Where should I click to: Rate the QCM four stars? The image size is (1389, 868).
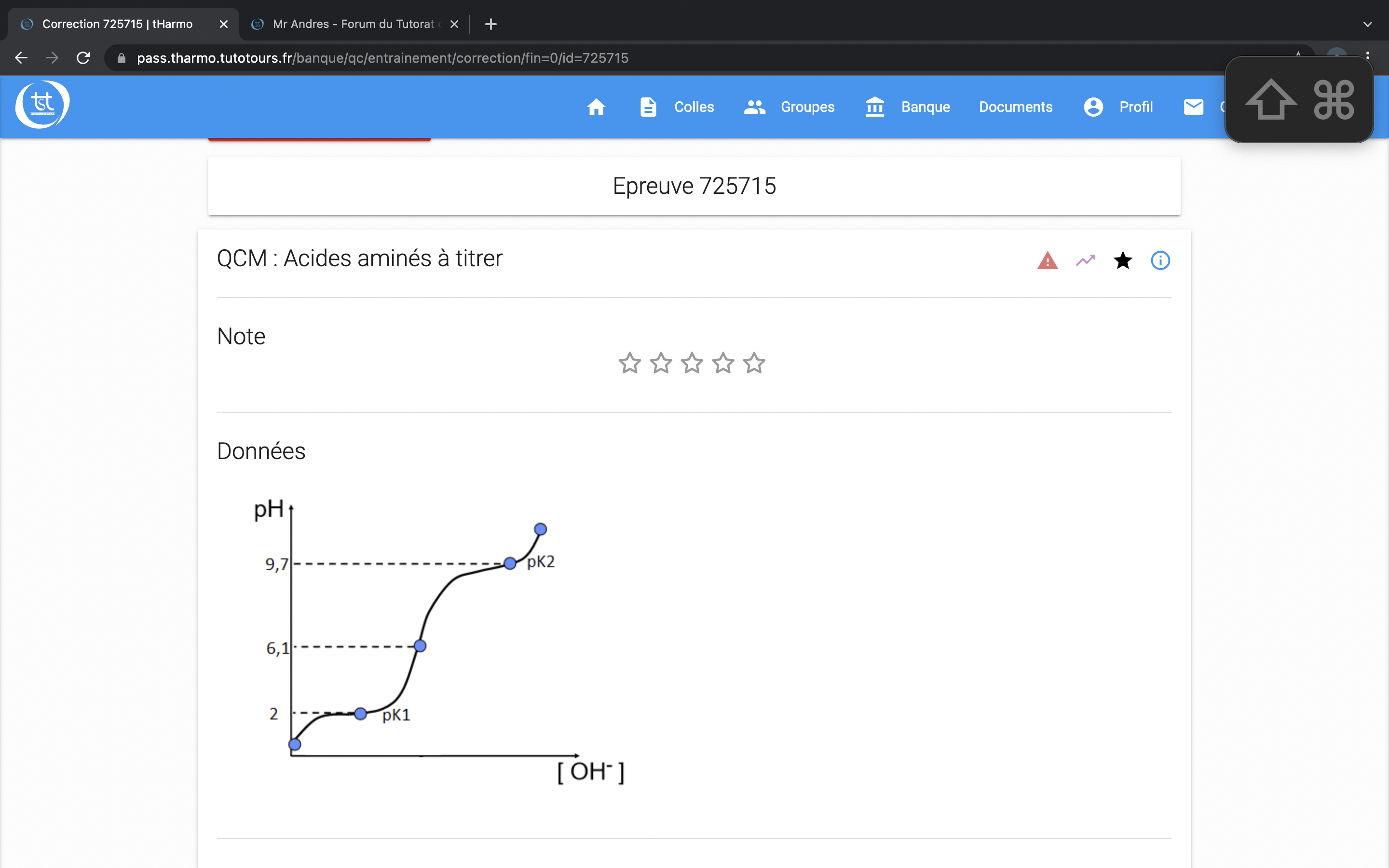tap(722, 363)
